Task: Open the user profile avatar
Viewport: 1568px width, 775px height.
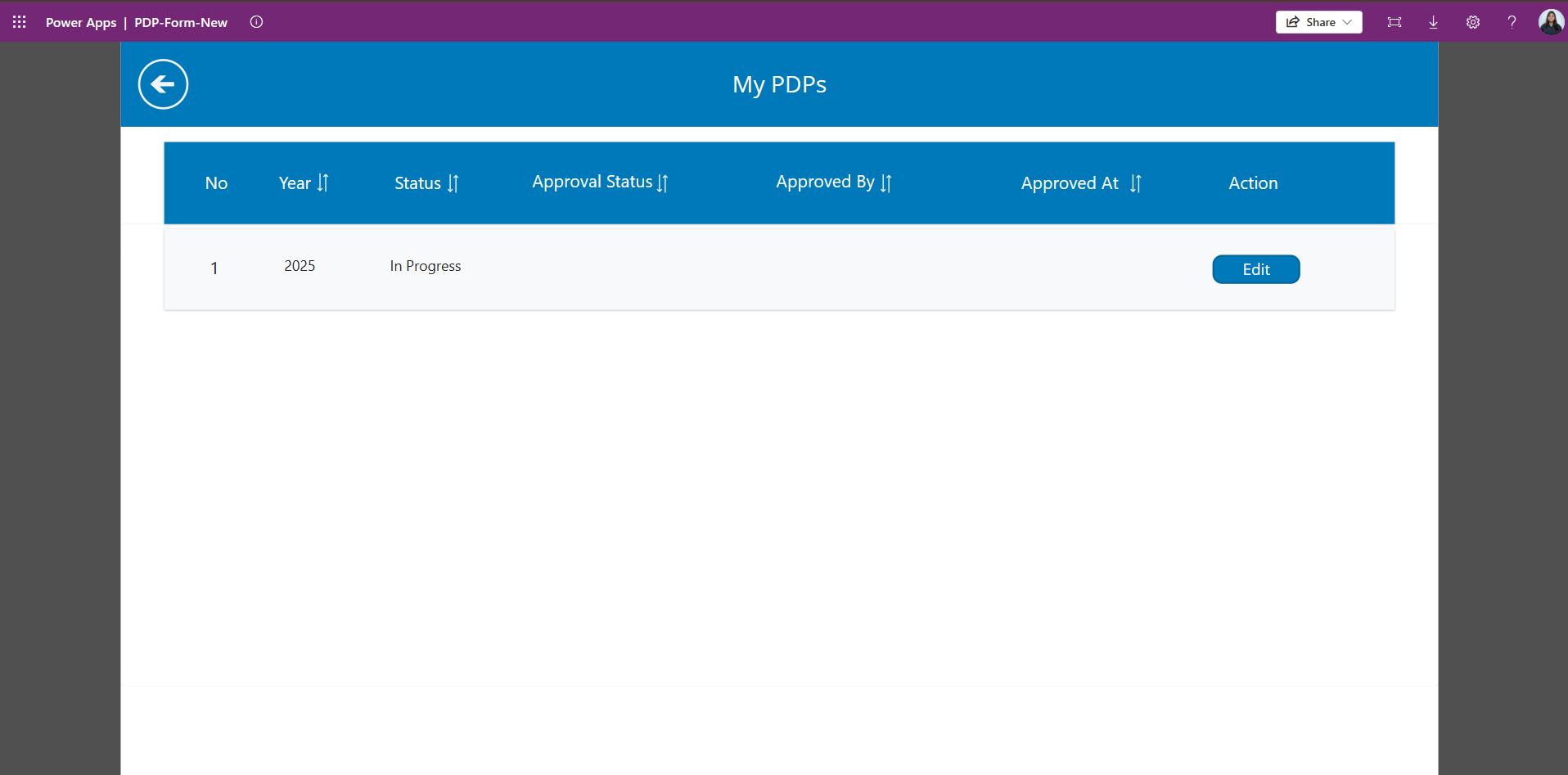Action: (1550, 22)
